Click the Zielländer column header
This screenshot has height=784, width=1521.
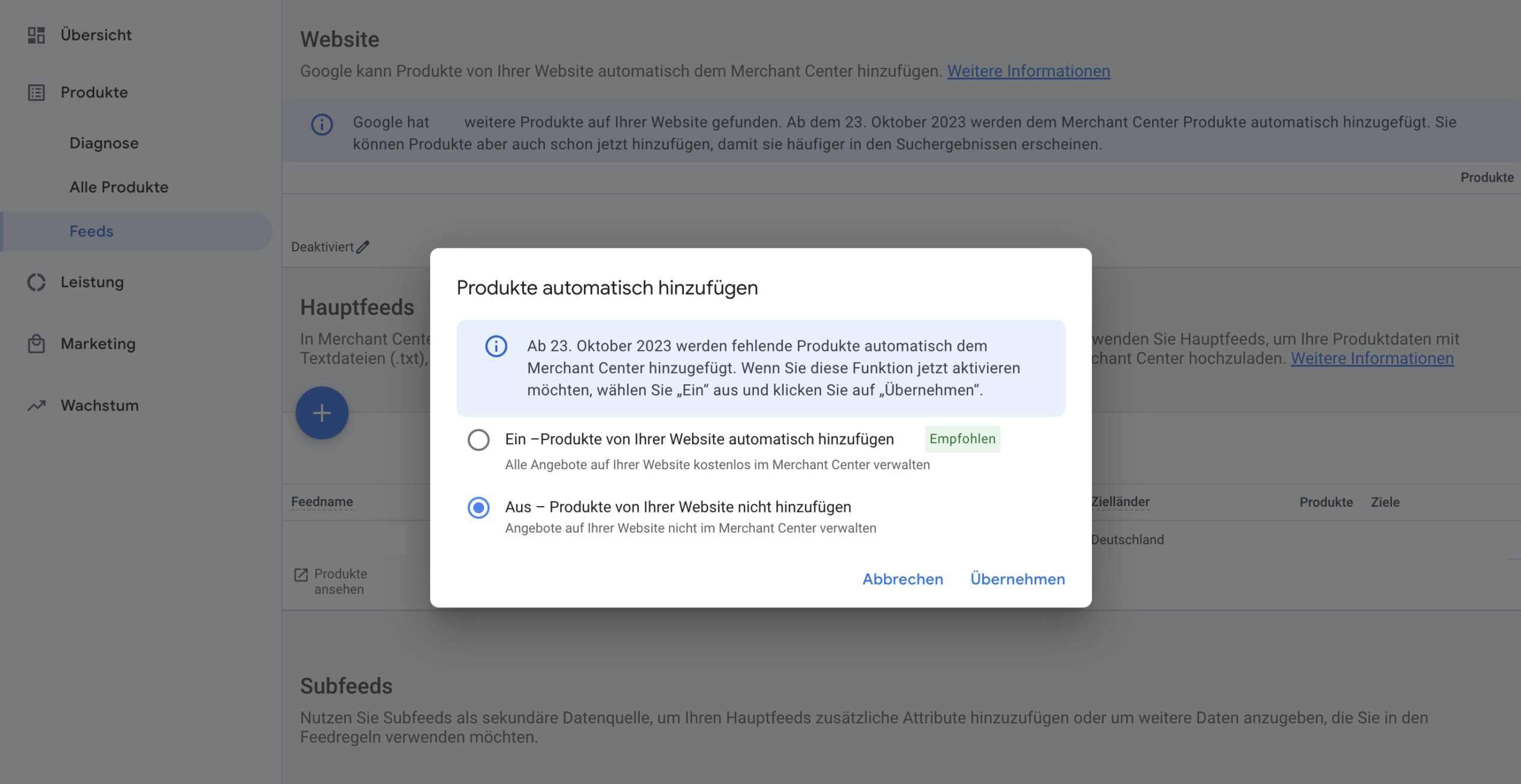[x=1120, y=502]
